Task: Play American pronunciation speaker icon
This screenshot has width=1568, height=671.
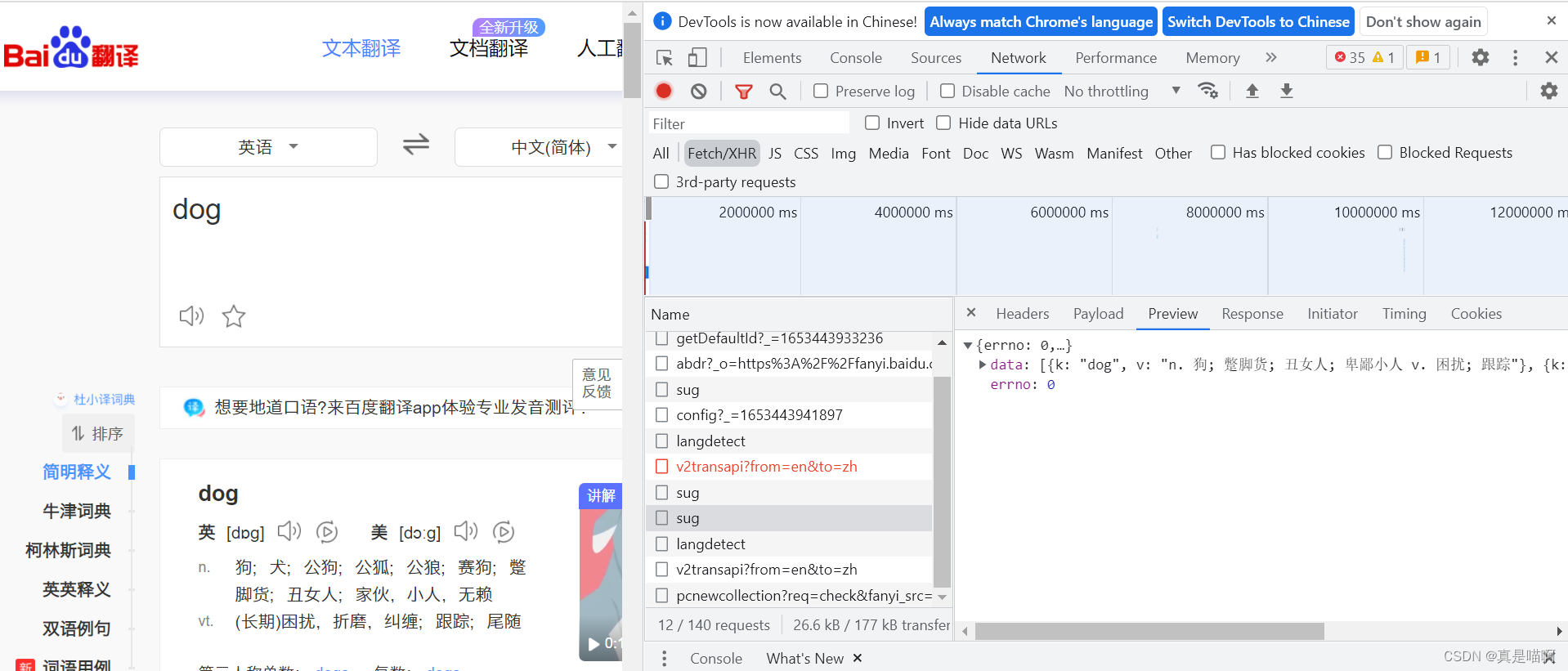Action: 466,531
